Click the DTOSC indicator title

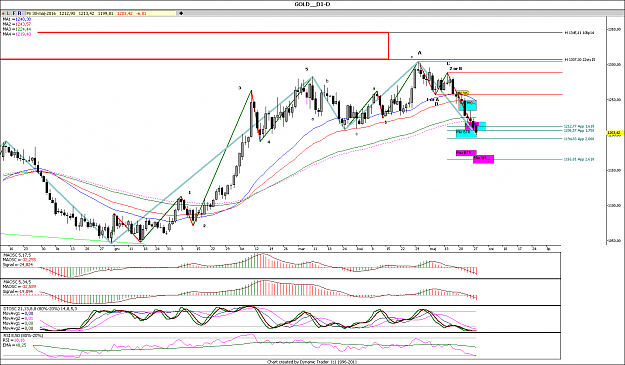pos(40,308)
